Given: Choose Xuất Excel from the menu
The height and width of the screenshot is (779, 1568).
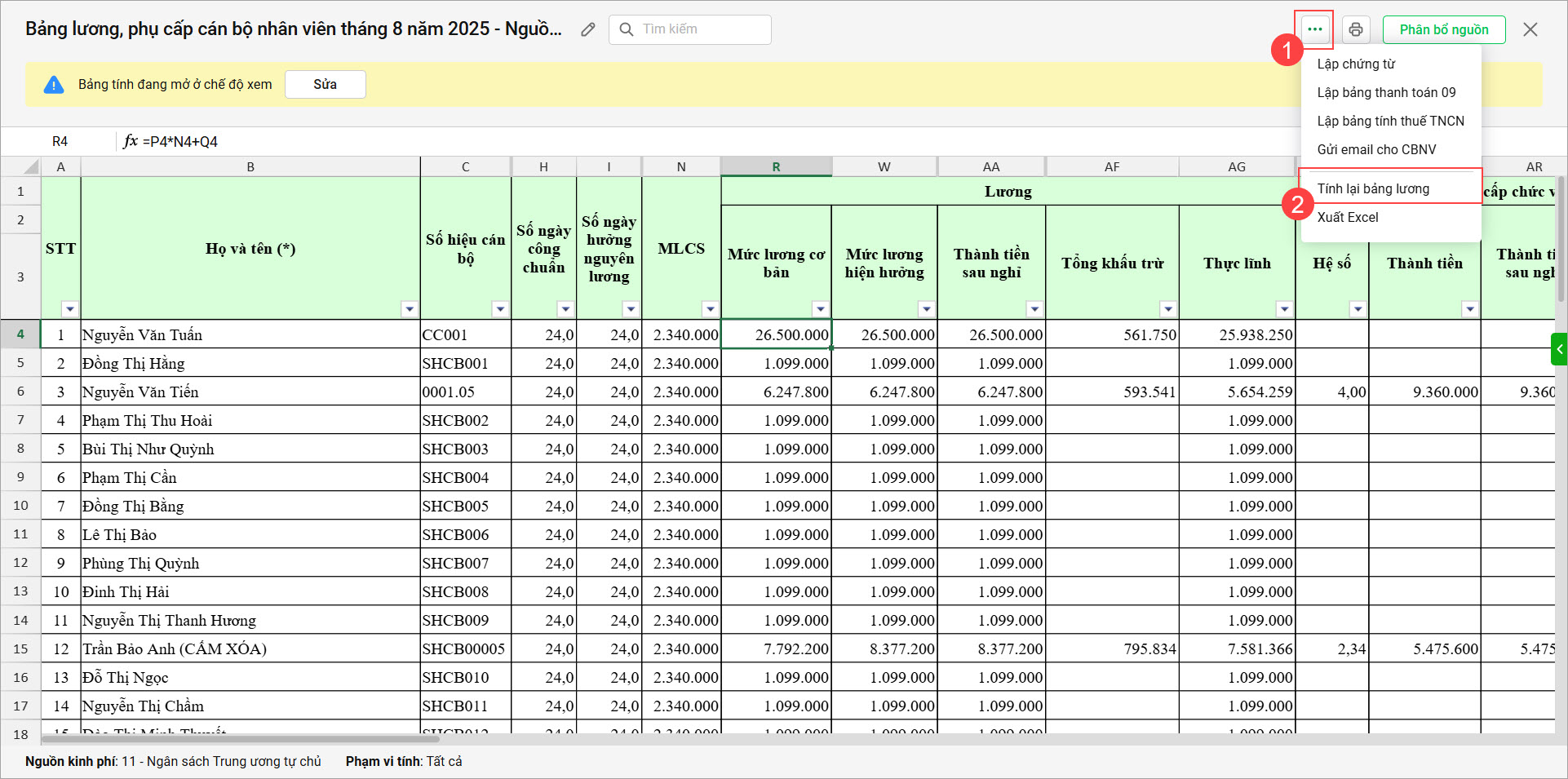Looking at the screenshot, I should click(x=1348, y=217).
